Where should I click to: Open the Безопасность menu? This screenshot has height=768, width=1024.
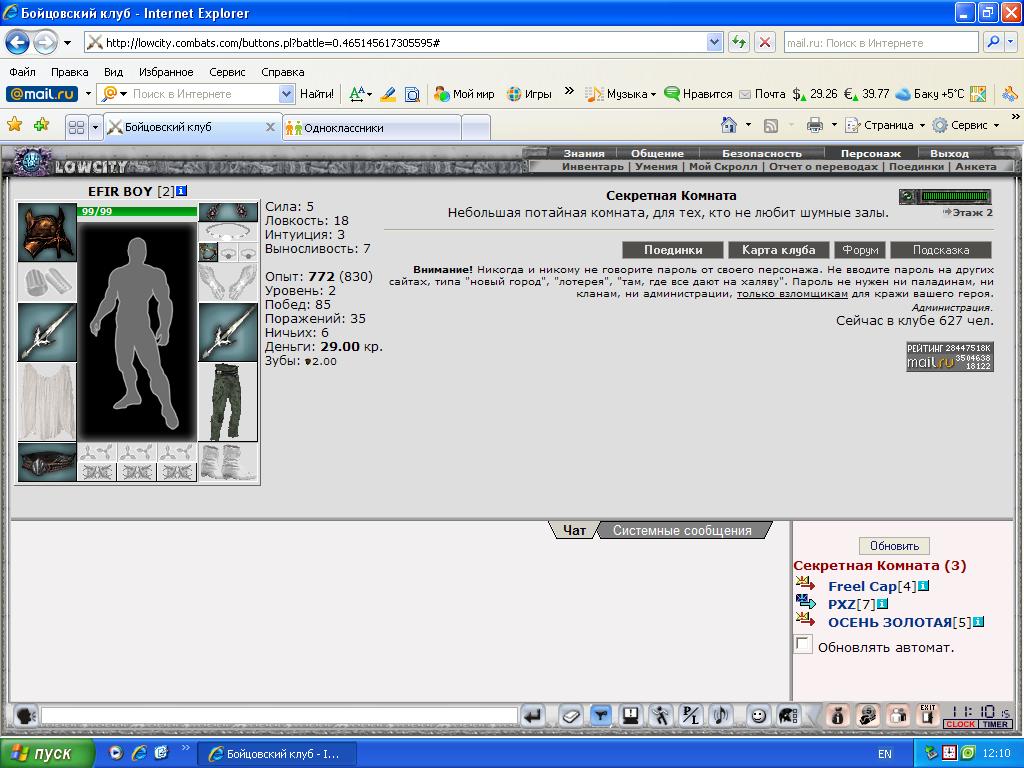761,153
